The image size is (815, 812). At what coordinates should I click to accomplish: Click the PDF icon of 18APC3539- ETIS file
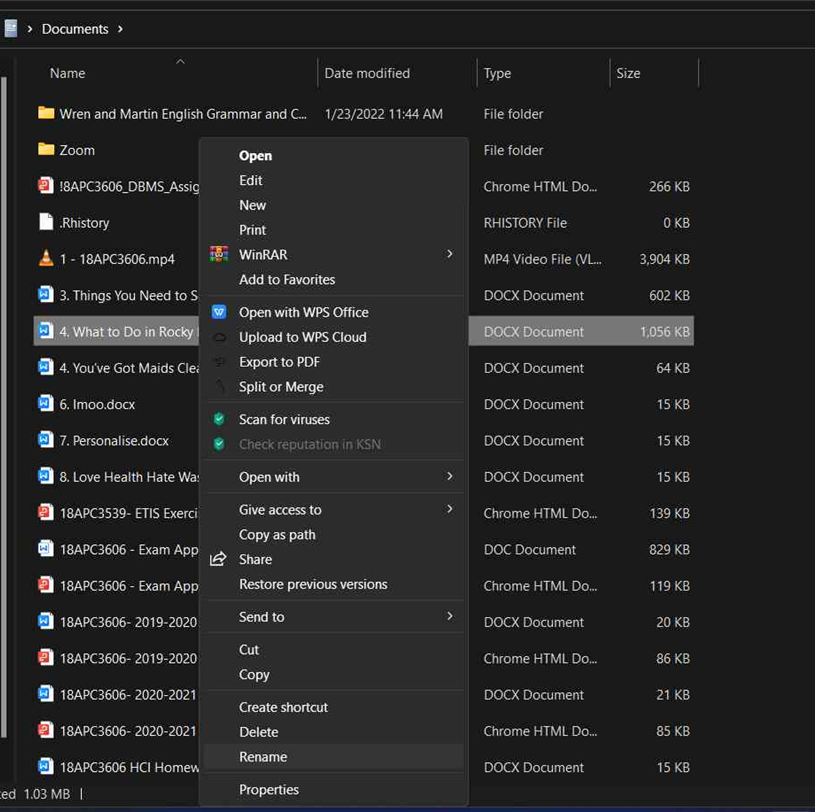(x=46, y=513)
